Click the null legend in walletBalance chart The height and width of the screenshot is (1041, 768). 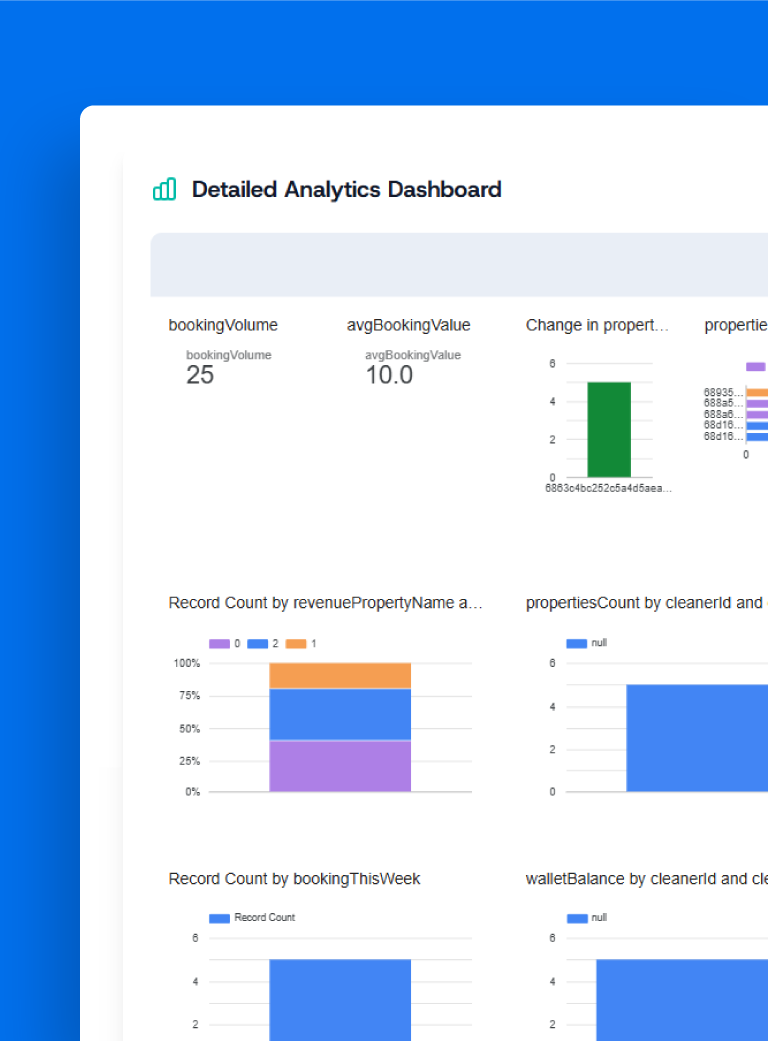(x=587, y=918)
